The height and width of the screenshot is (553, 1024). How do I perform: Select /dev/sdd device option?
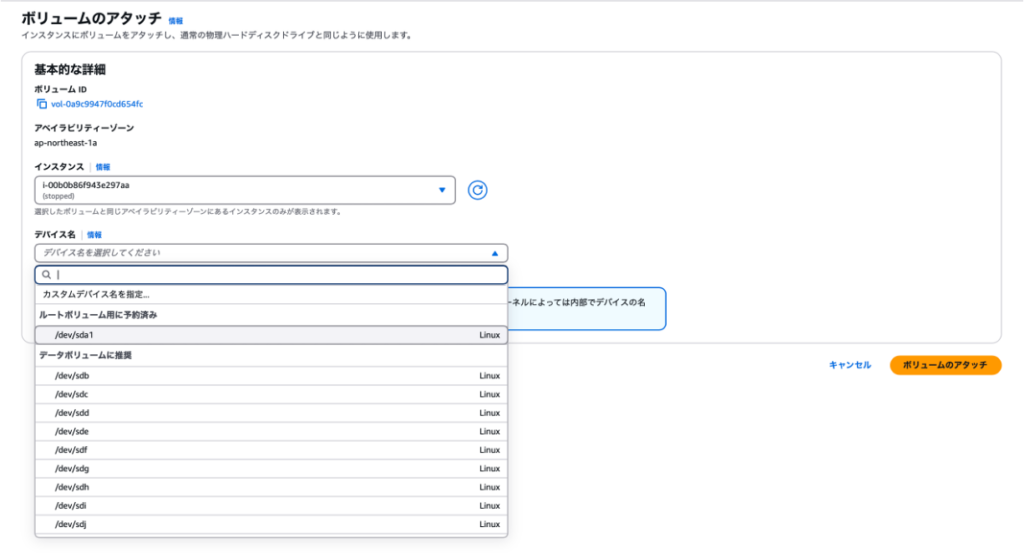tap(271, 413)
